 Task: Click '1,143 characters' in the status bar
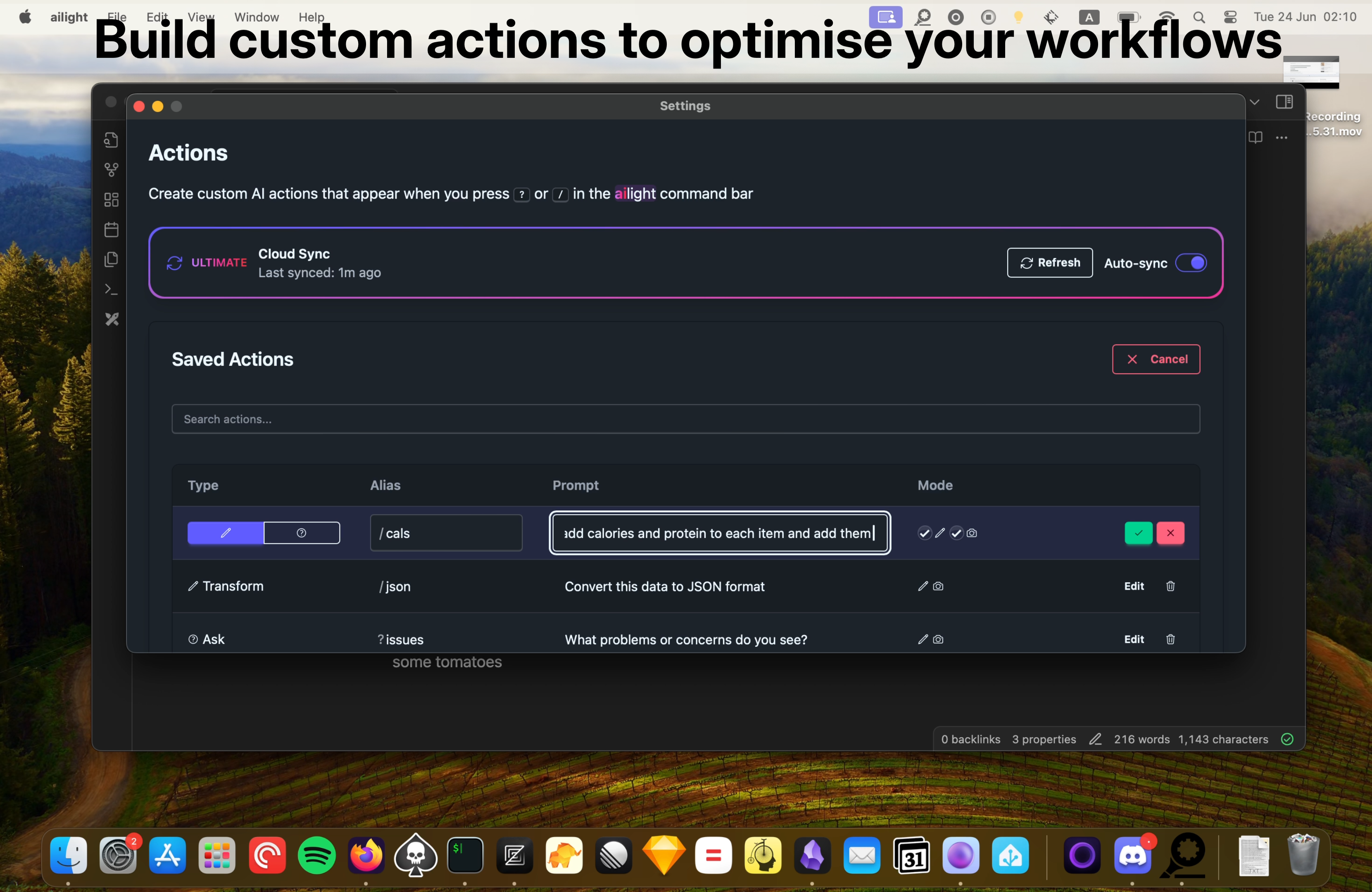[1223, 739]
